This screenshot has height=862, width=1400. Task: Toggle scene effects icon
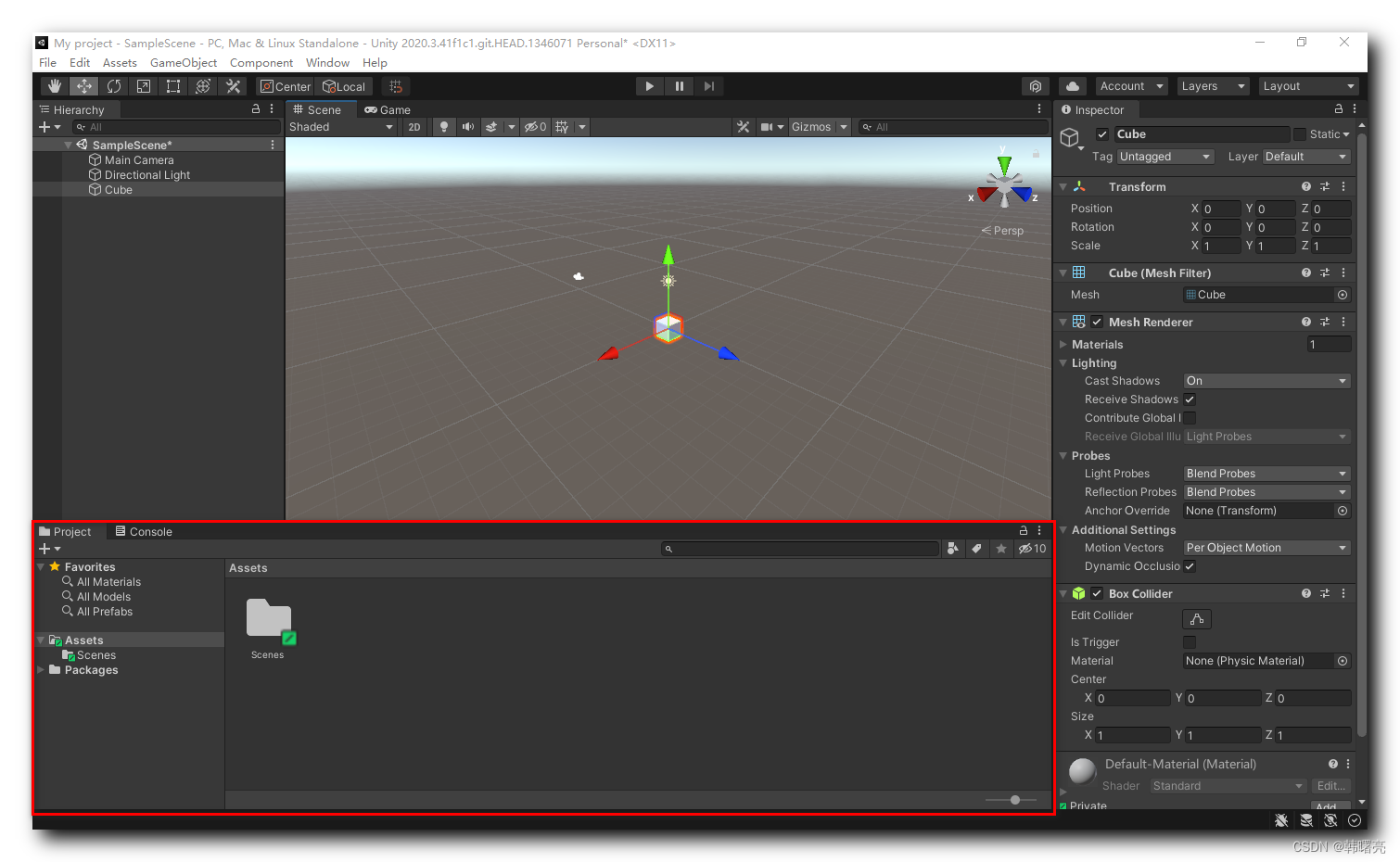(x=491, y=127)
